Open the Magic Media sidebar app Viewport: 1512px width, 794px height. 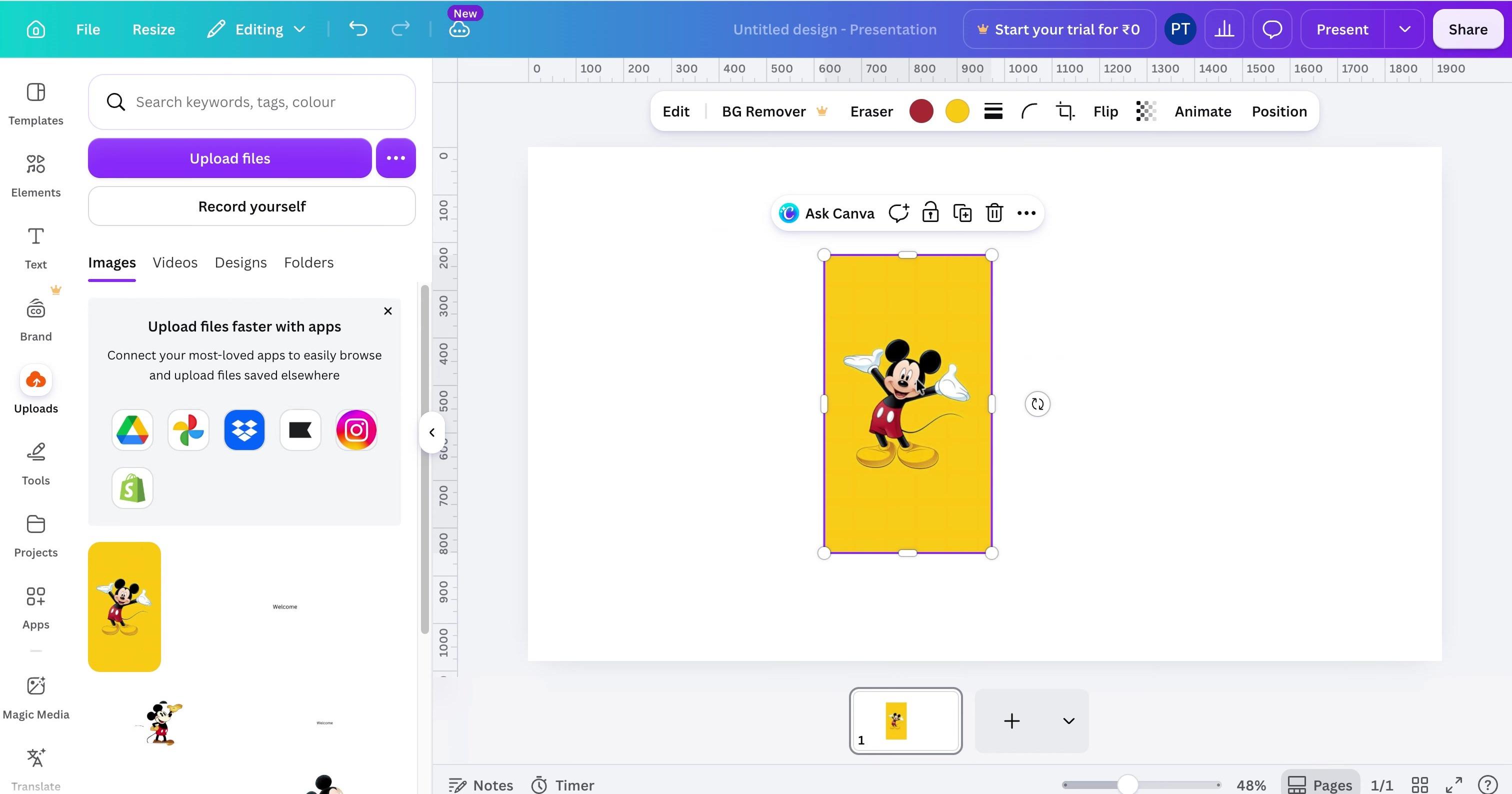[36, 697]
